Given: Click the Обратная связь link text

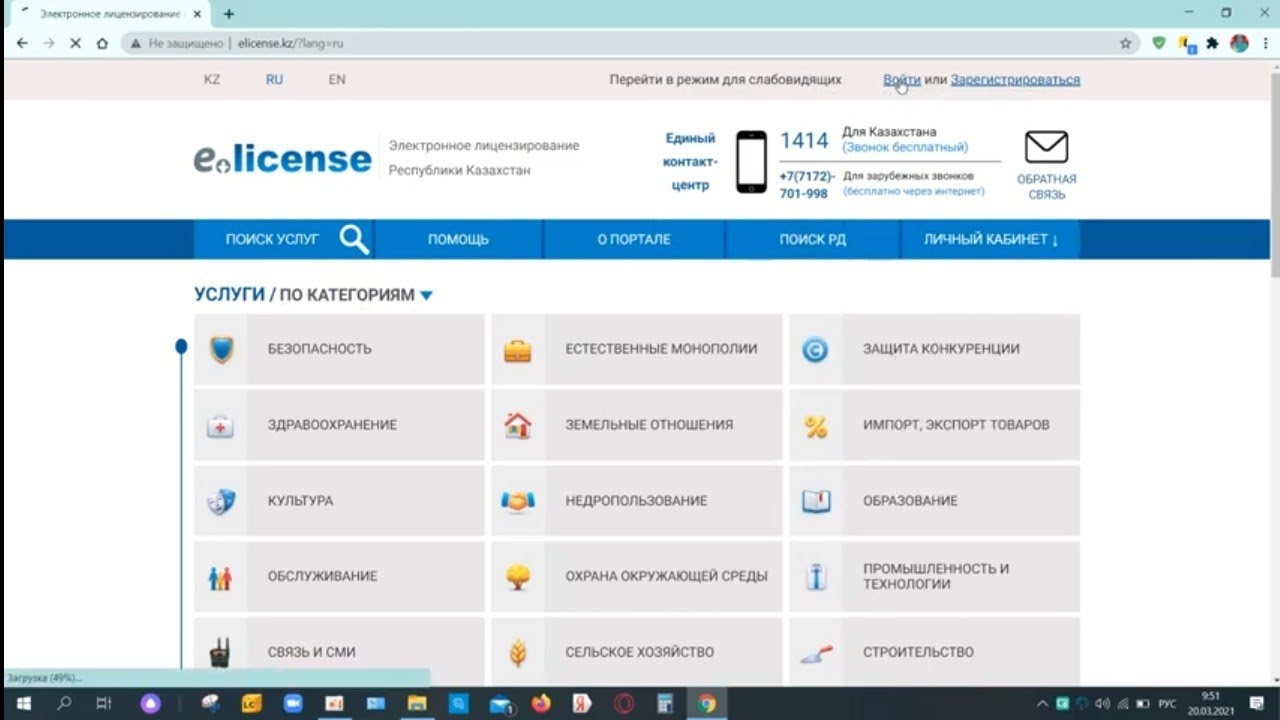Looking at the screenshot, I should pyautogui.click(x=1047, y=187).
